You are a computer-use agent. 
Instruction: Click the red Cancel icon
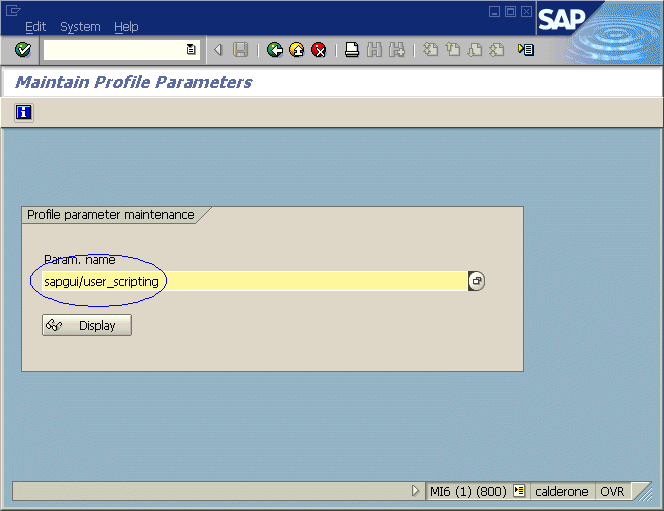point(319,50)
